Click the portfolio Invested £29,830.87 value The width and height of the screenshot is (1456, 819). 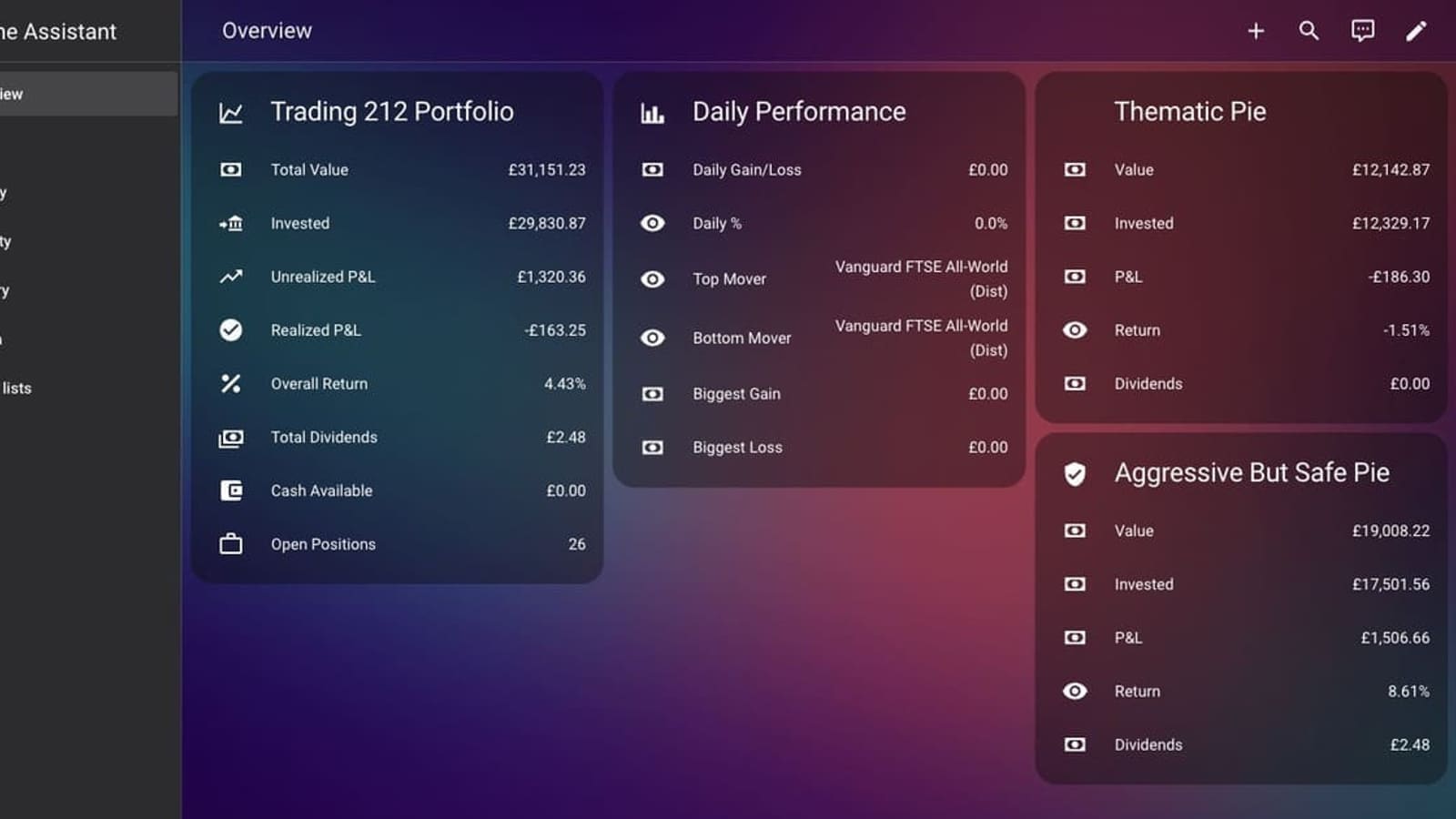click(547, 223)
